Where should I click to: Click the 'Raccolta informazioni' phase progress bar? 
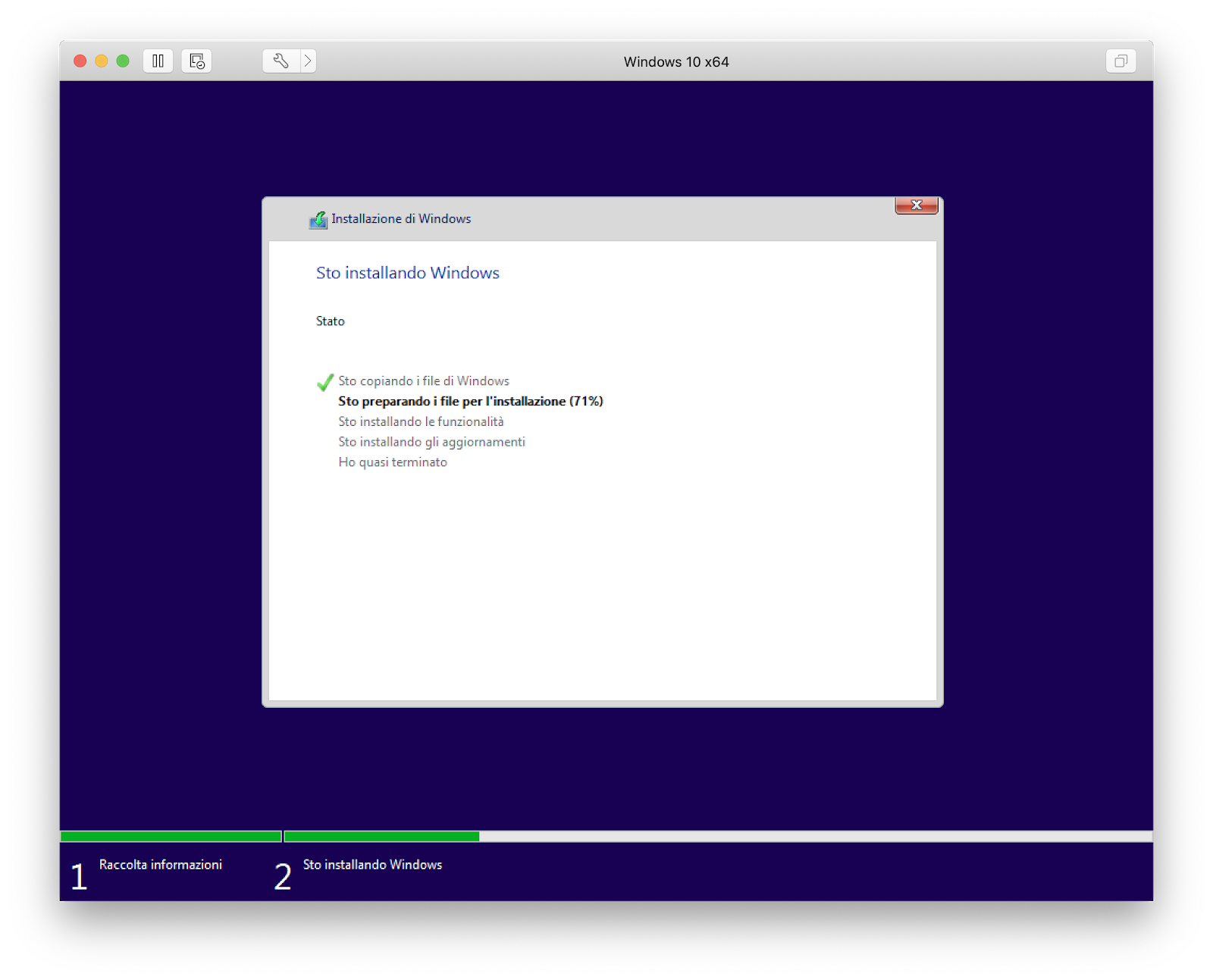(171, 837)
